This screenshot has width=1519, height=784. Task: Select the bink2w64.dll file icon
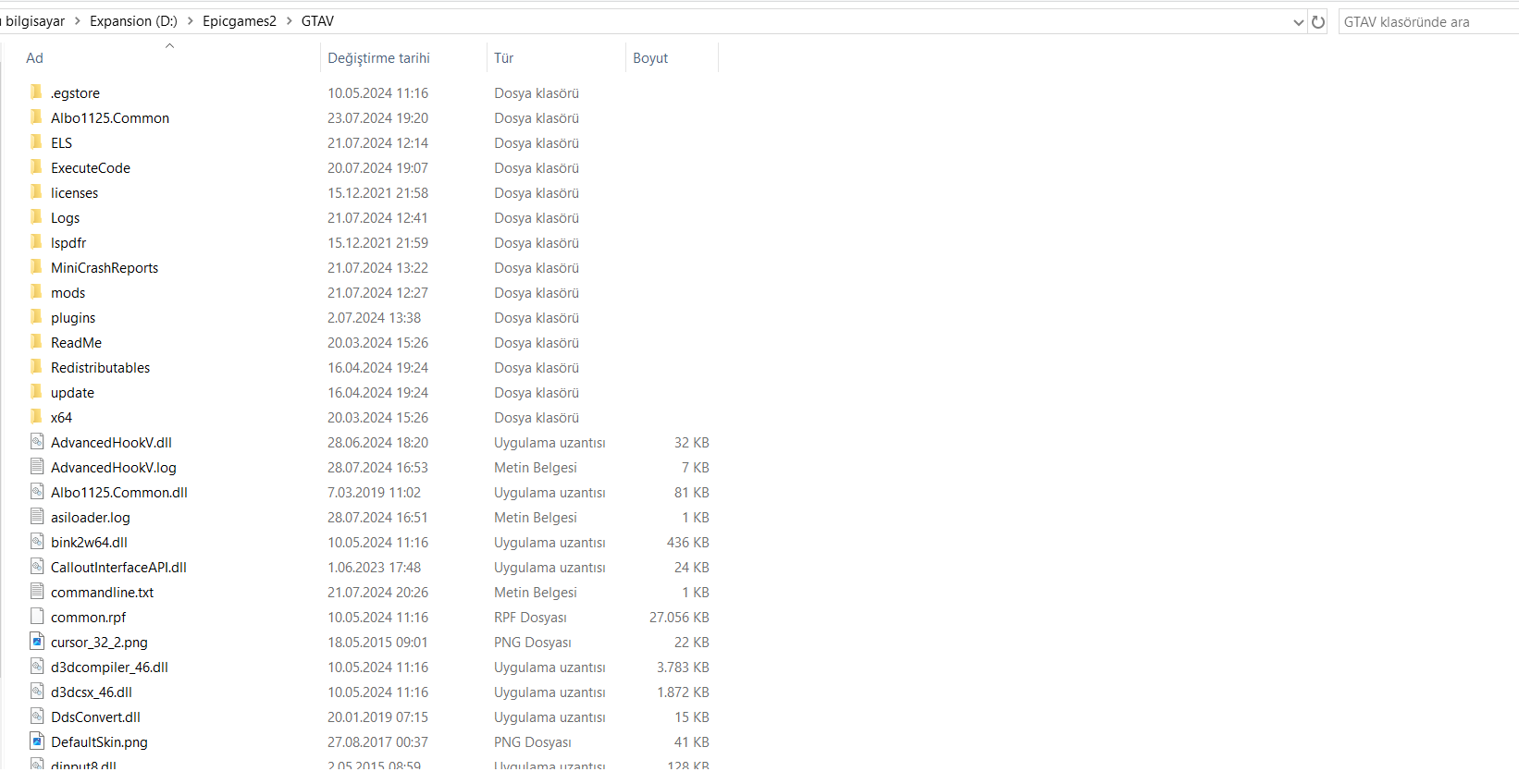point(37,541)
